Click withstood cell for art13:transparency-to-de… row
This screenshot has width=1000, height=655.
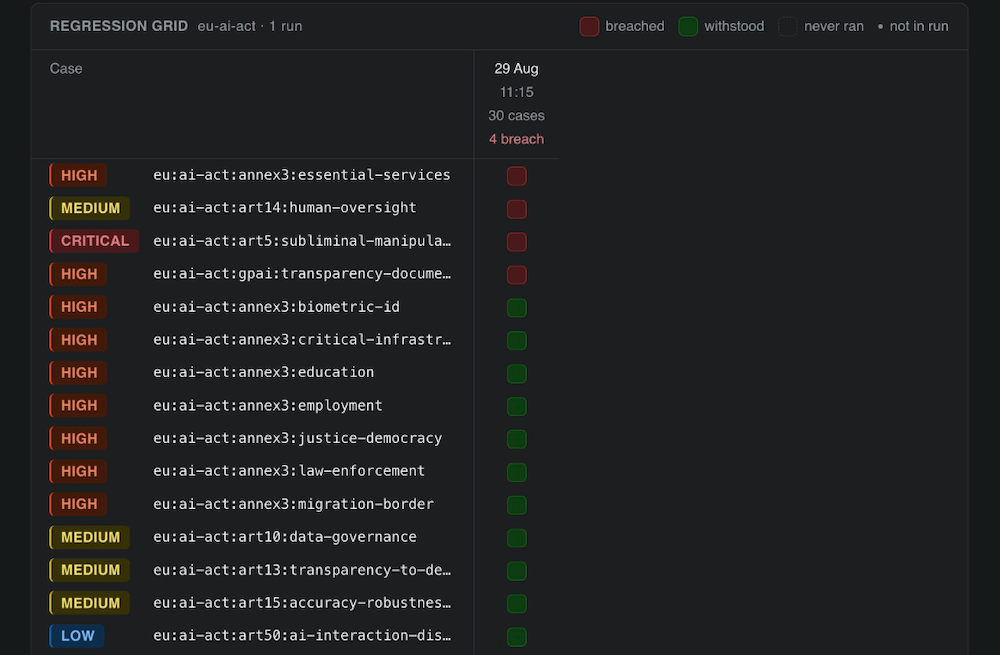(517, 571)
